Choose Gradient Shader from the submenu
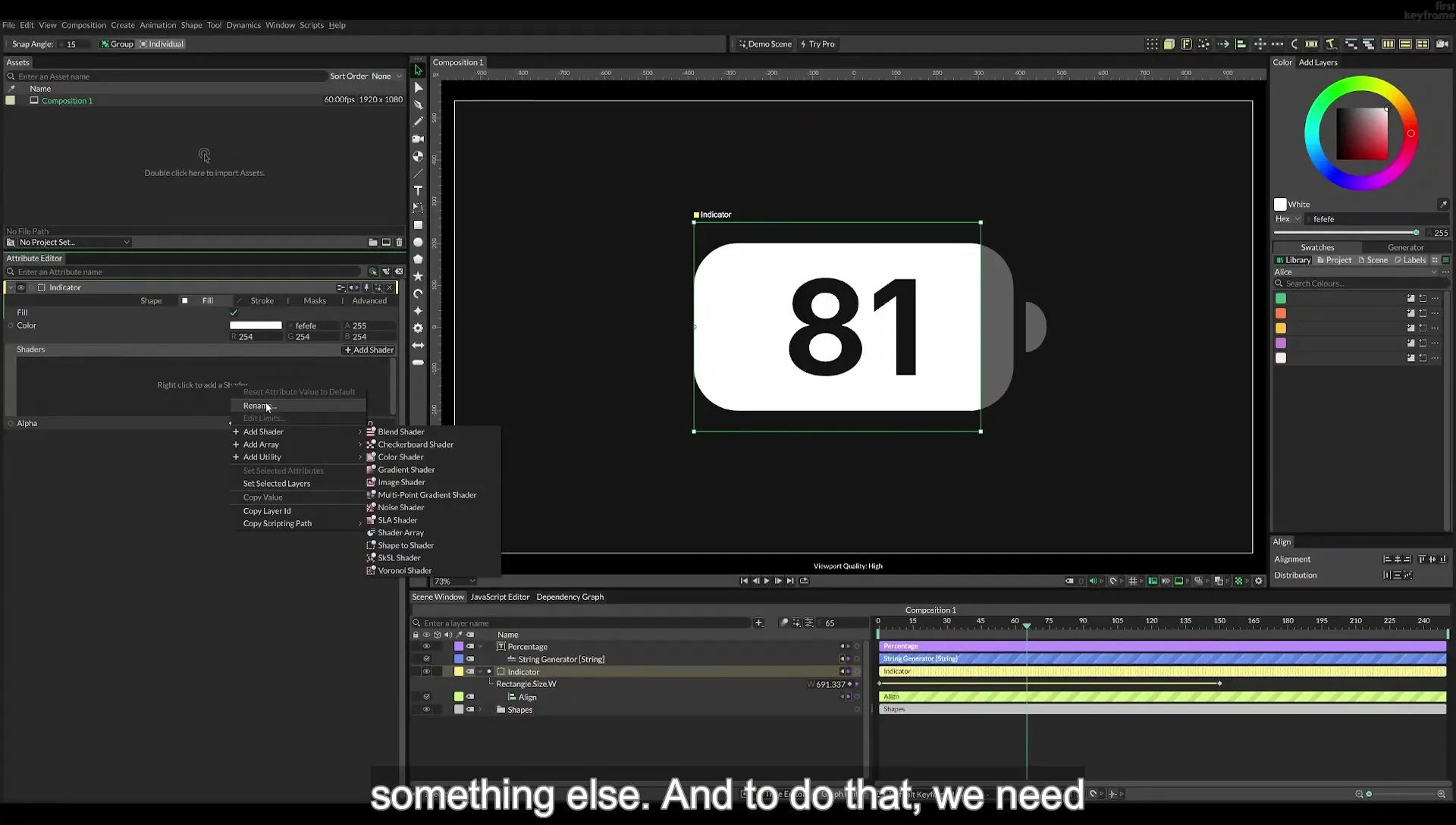The width and height of the screenshot is (1456, 825). point(406,470)
